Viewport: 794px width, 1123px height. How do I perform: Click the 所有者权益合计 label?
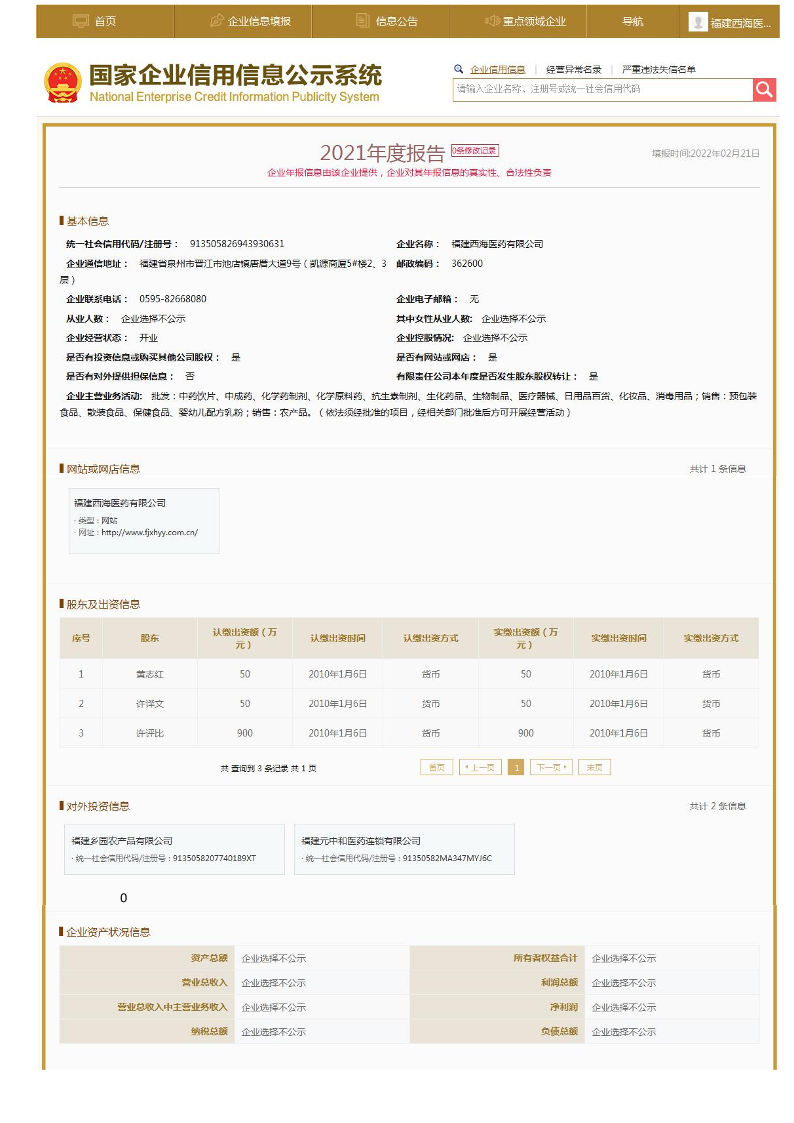(545, 958)
